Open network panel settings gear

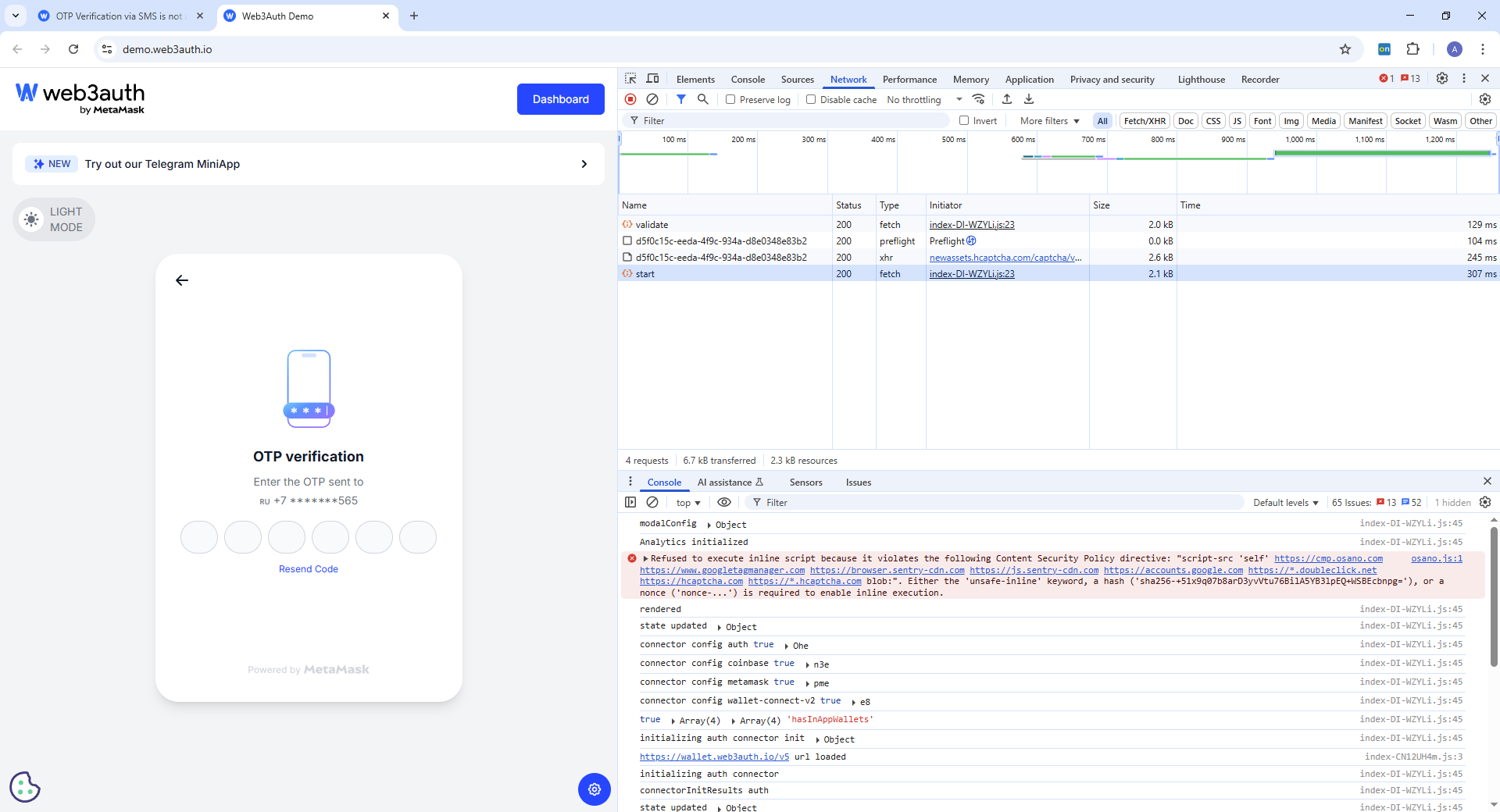1485,99
